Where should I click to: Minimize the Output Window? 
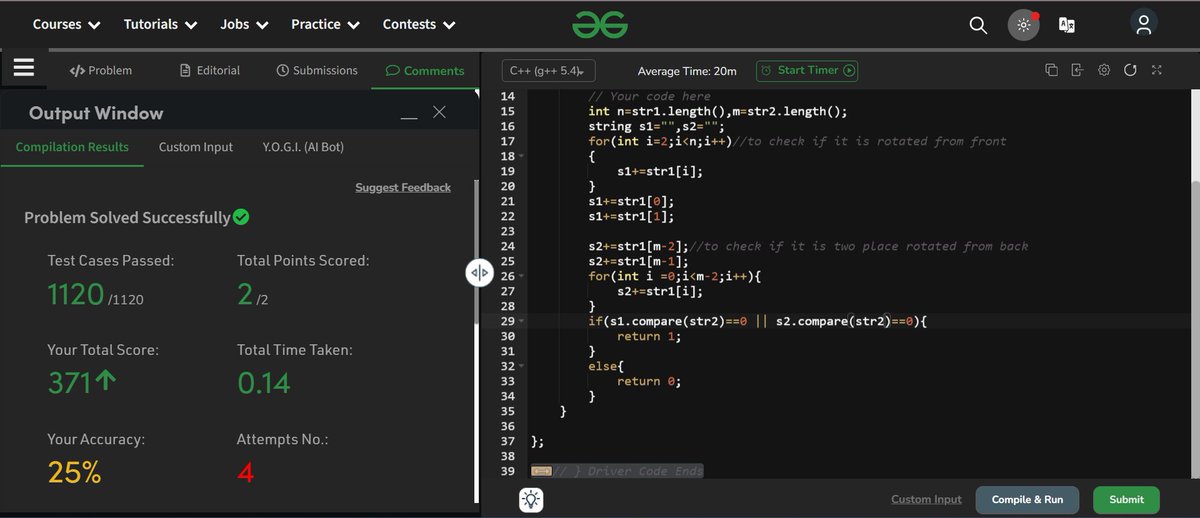[x=408, y=117]
